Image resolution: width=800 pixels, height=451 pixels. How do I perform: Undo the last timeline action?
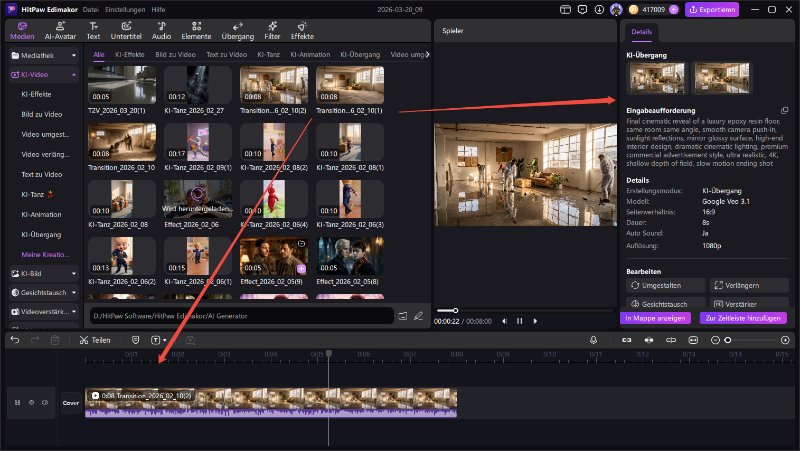[x=15, y=340]
